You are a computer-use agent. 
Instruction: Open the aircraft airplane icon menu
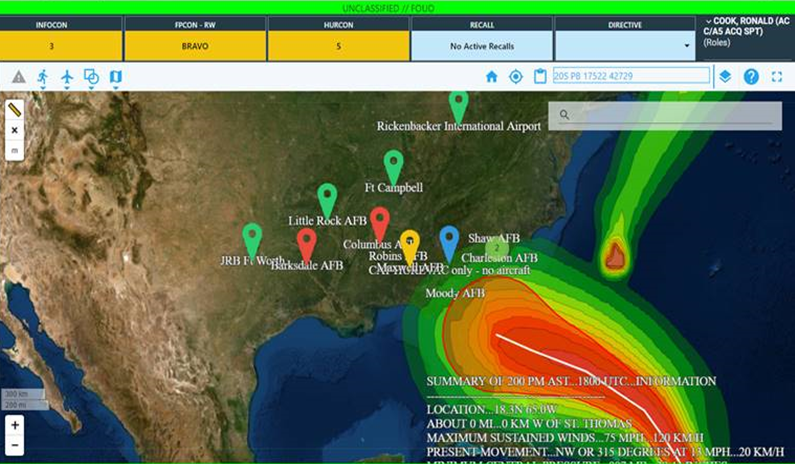pos(67,77)
